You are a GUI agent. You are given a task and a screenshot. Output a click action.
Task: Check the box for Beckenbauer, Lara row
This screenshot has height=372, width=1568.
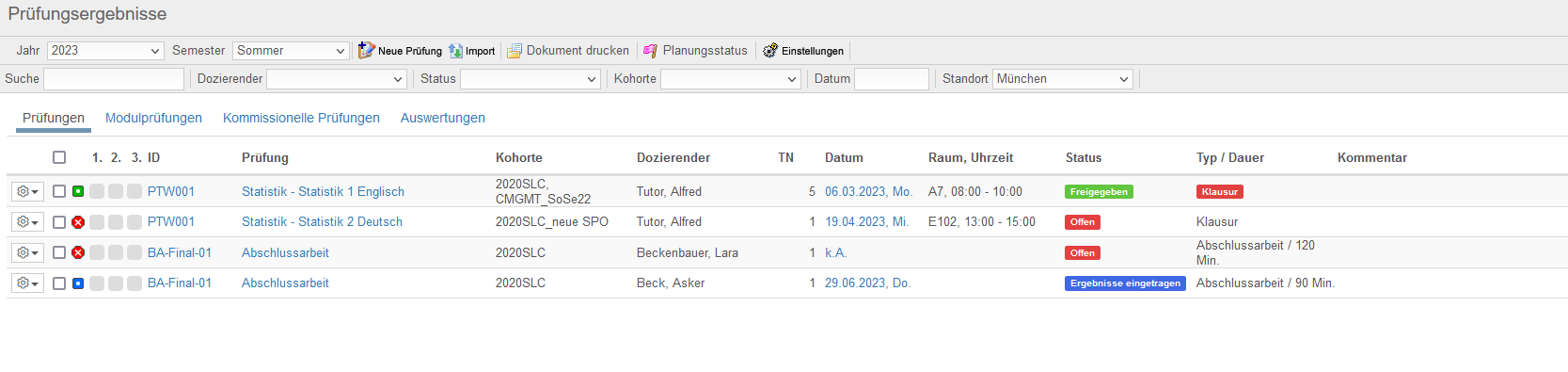point(59,252)
